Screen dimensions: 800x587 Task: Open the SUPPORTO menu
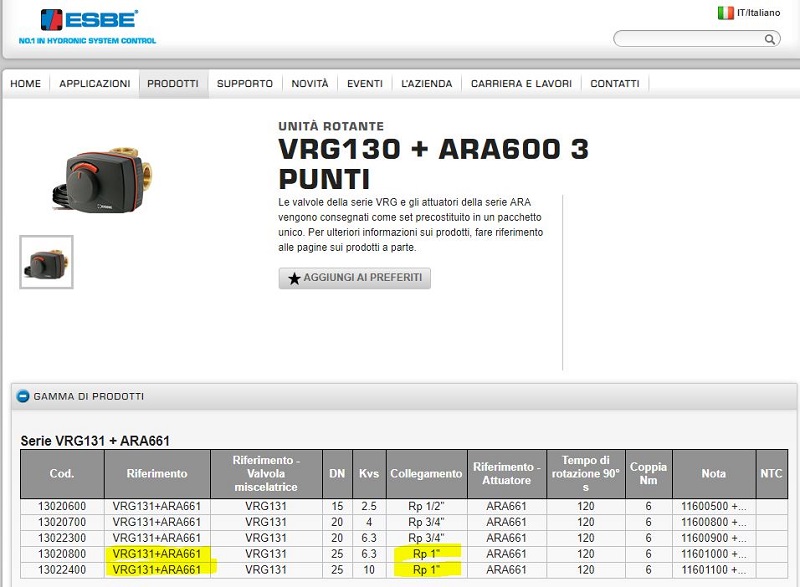245,84
